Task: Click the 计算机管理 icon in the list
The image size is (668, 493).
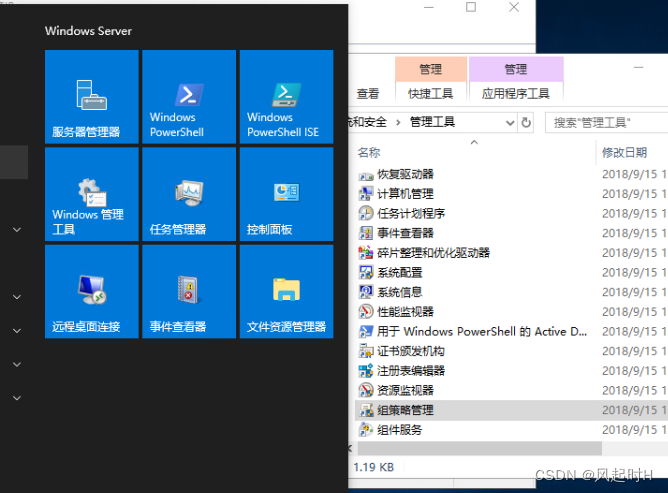Action: (x=366, y=194)
